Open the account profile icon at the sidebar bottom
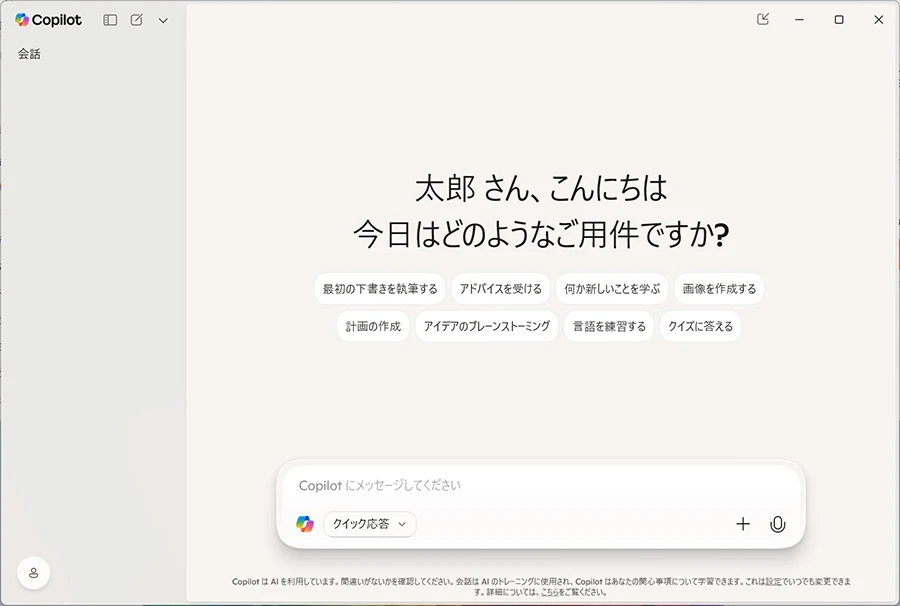Image resolution: width=900 pixels, height=606 pixels. [x=33, y=573]
